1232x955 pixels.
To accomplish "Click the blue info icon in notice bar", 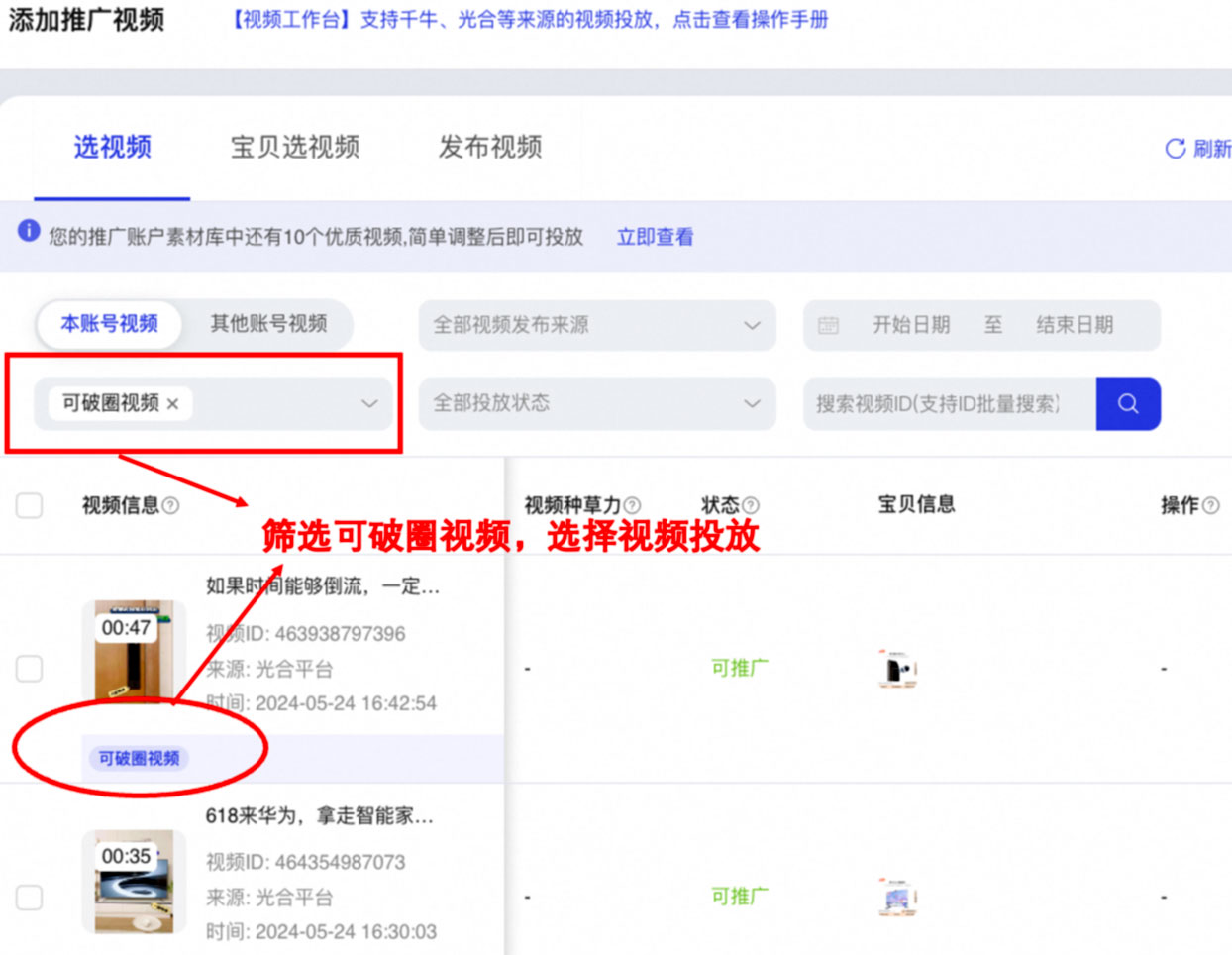I will coord(29,231).
